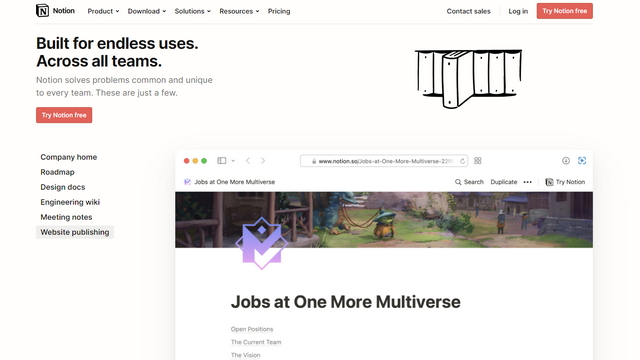Click the tab overview grid icon

coord(478,161)
